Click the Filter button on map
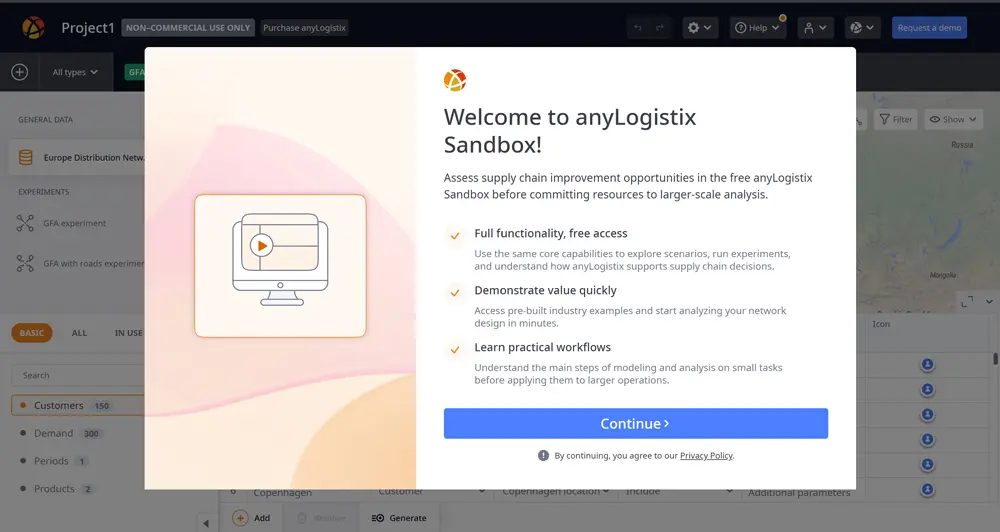The height and width of the screenshot is (532, 1000). point(895,119)
